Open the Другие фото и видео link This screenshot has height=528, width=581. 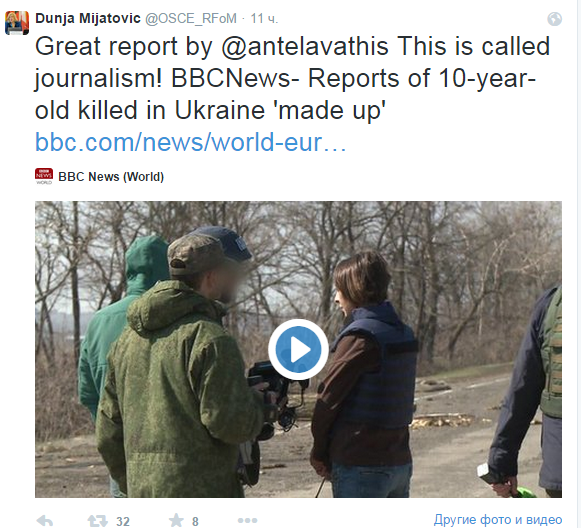498,520
